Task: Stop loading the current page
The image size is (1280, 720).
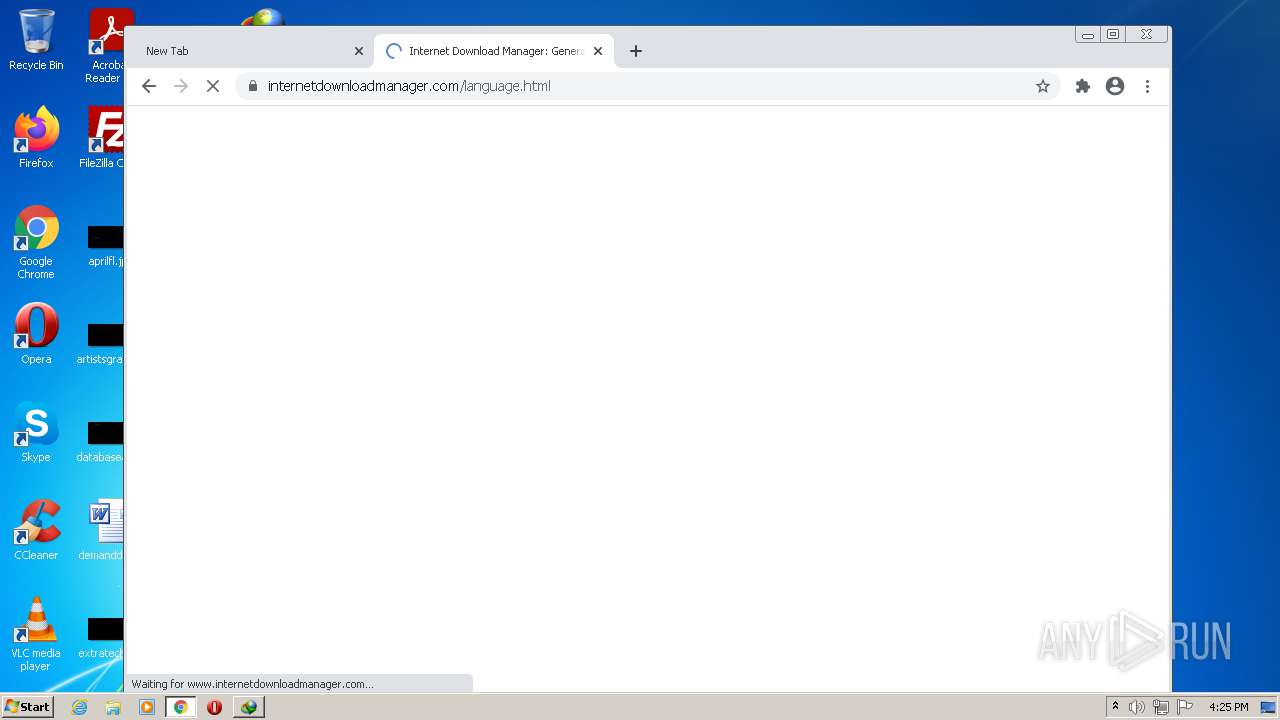Action: point(213,86)
